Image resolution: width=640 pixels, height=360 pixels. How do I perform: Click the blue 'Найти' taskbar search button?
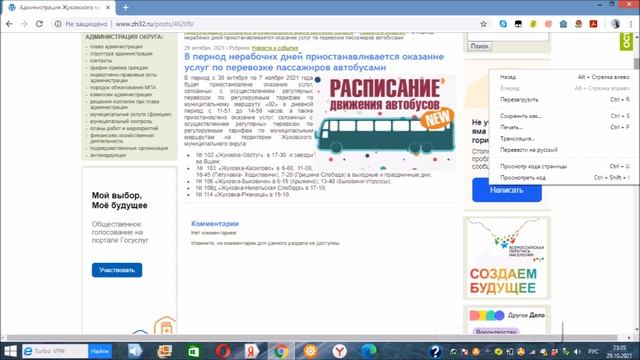click(100, 351)
